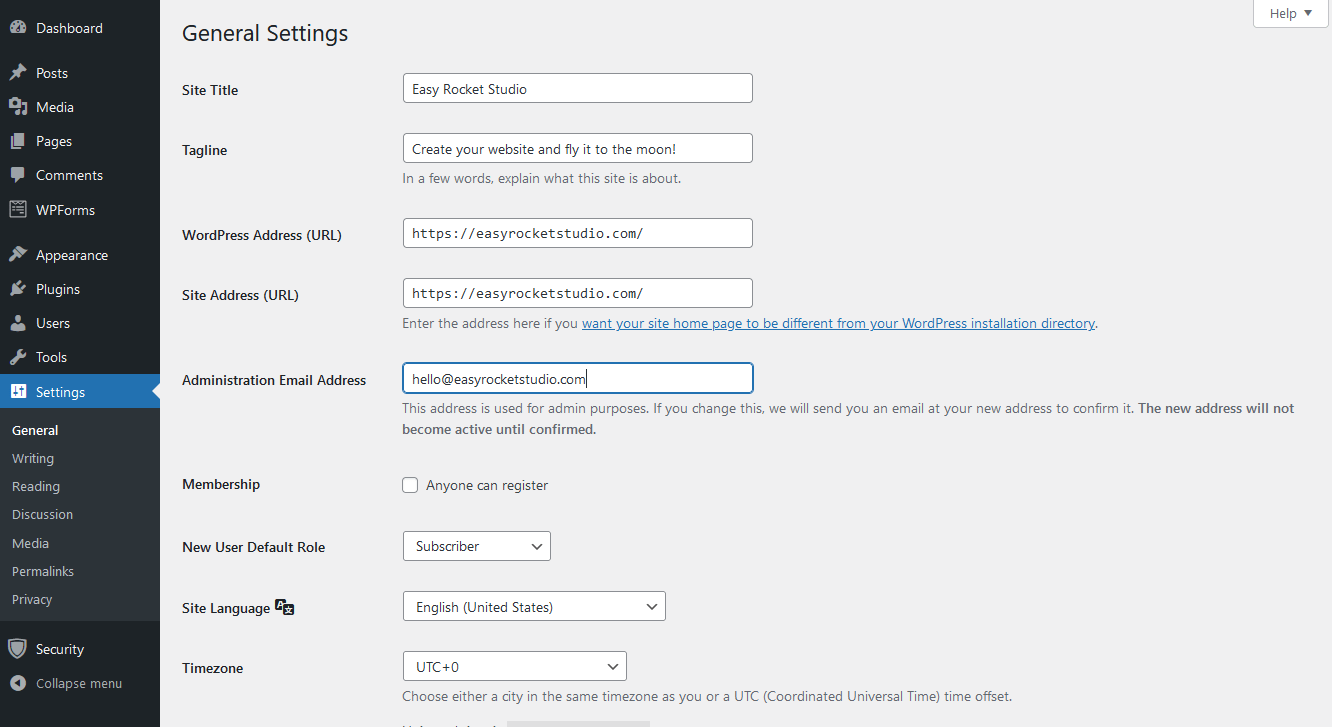This screenshot has width=1332, height=727.
Task: Click the Media library icon
Action: coord(18,107)
